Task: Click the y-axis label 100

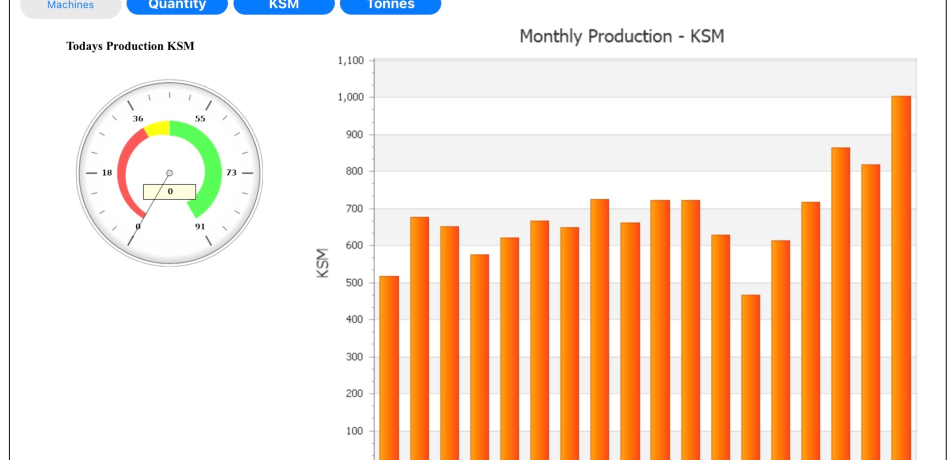Action: pos(354,431)
